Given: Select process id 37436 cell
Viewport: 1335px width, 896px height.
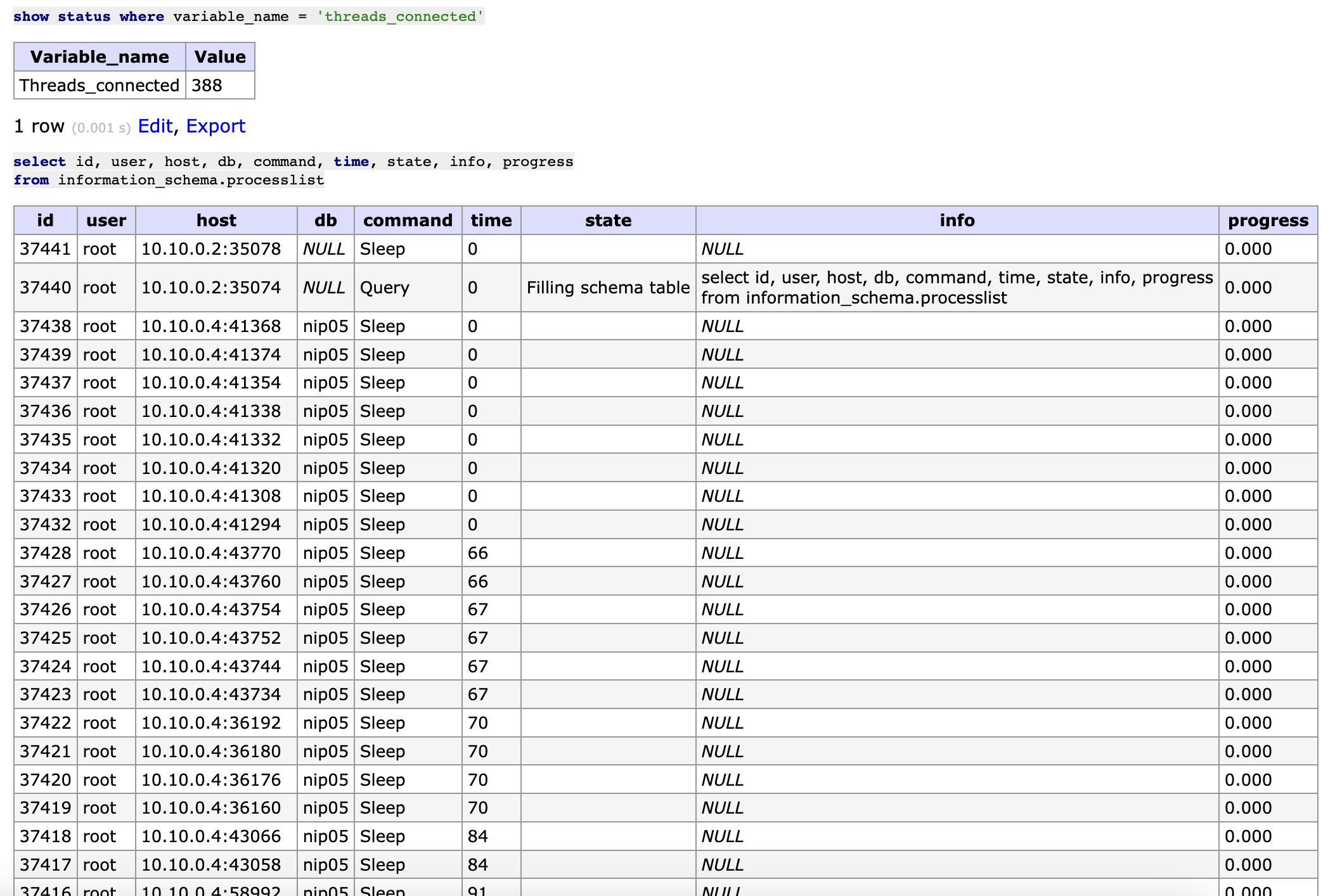Looking at the screenshot, I should pyautogui.click(x=46, y=411).
